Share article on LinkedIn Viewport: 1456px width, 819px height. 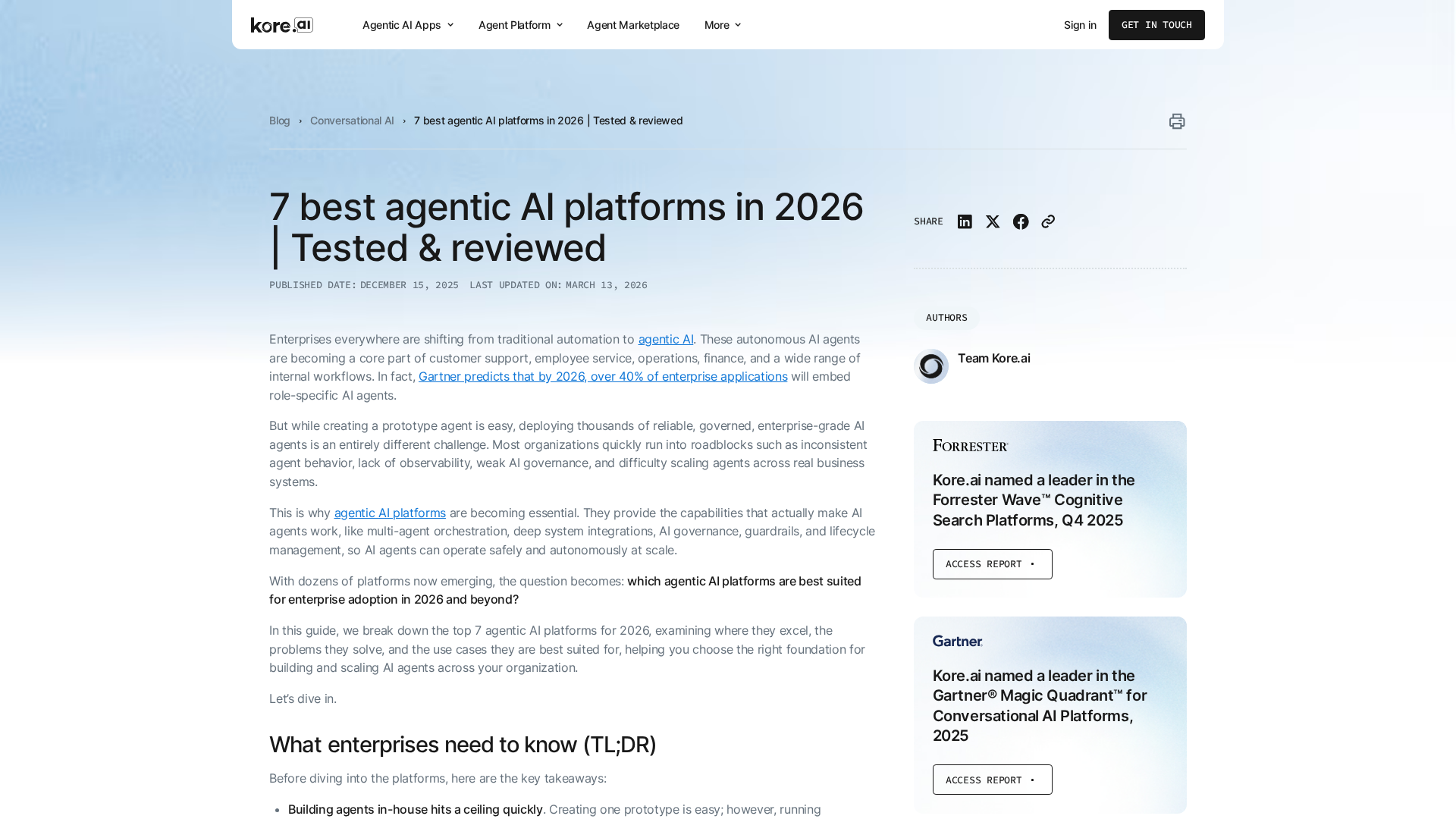pyautogui.click(x=964, y=221)
